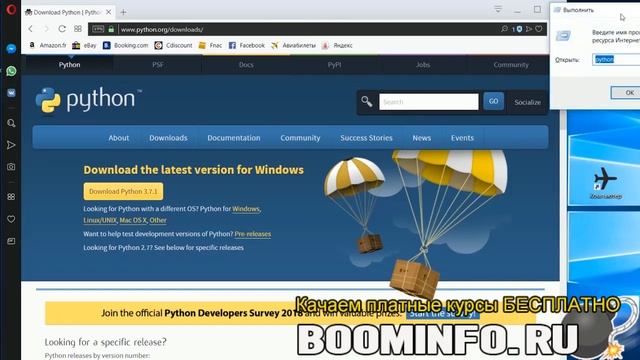The image size is (640, 360).
Task: Open the Socialize menu
Action: click(x=527, y=102)
